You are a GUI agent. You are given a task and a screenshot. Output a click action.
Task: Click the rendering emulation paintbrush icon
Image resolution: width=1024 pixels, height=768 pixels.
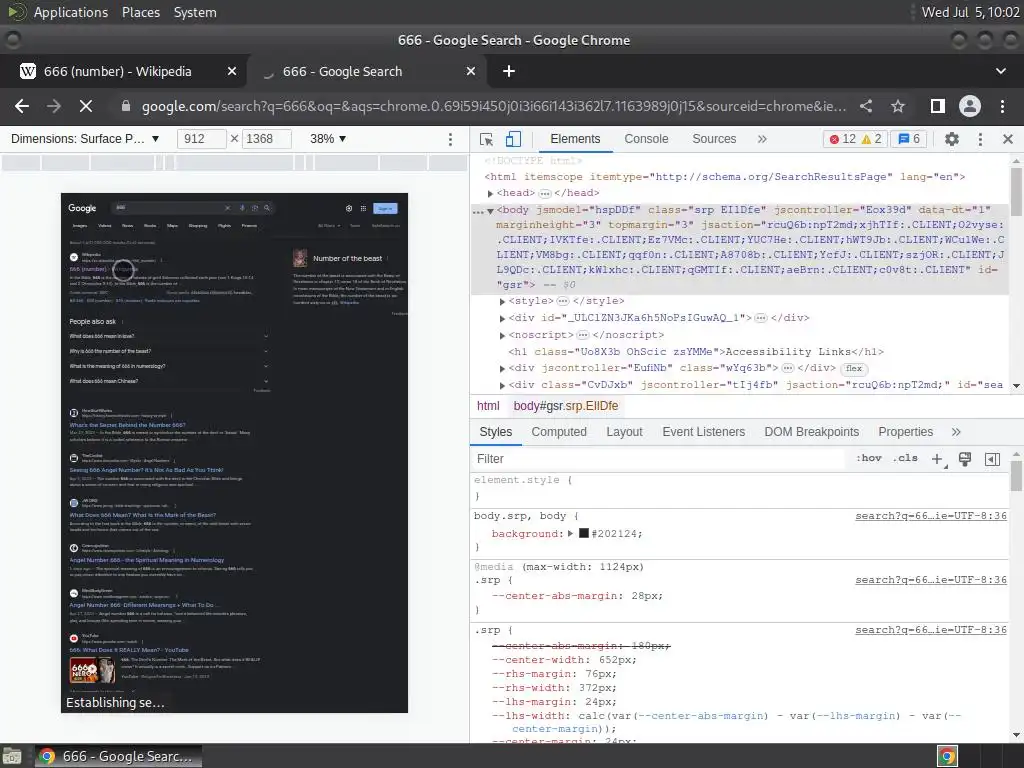965,459
